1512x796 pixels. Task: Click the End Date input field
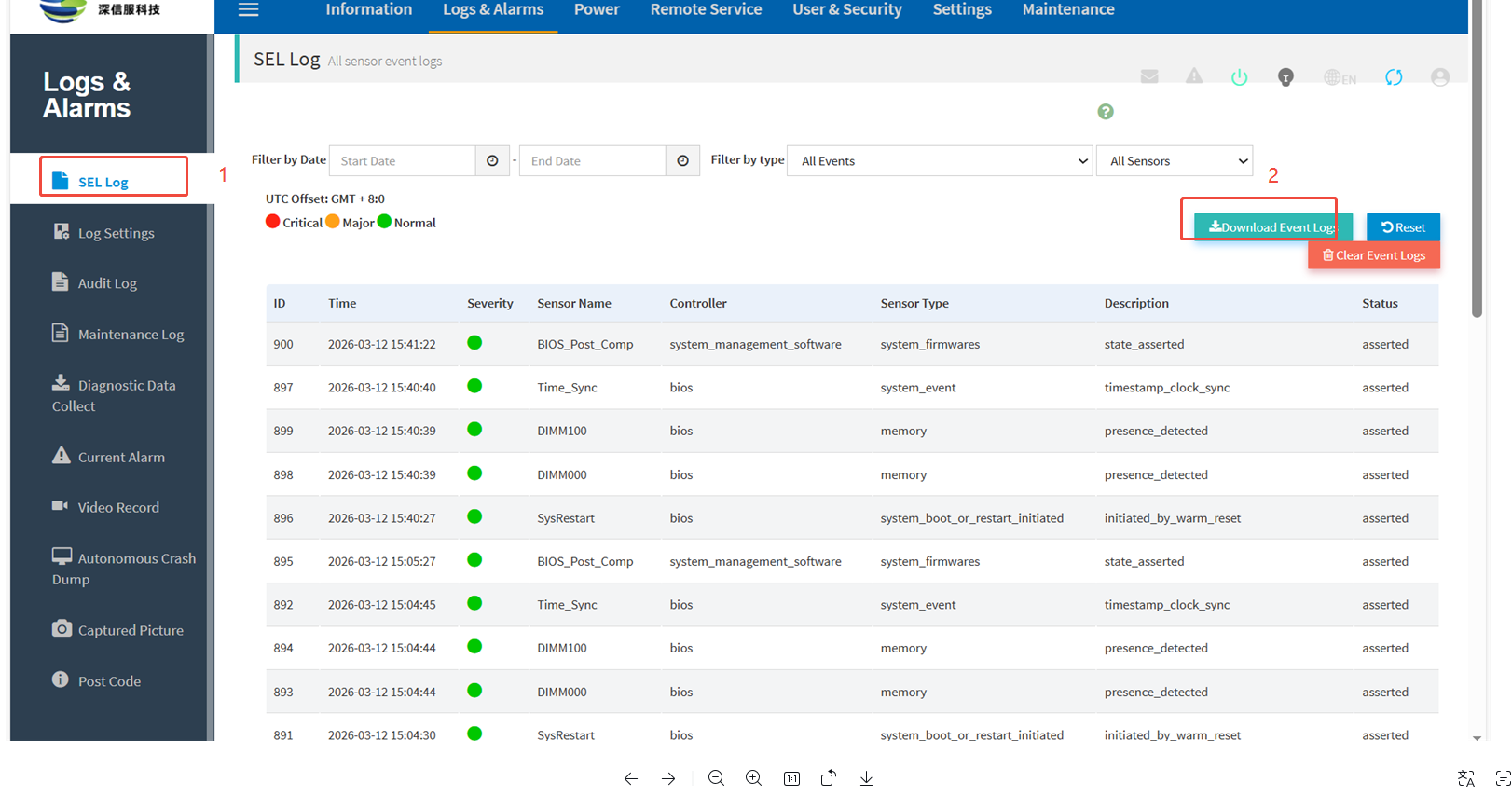click(593, 161)
